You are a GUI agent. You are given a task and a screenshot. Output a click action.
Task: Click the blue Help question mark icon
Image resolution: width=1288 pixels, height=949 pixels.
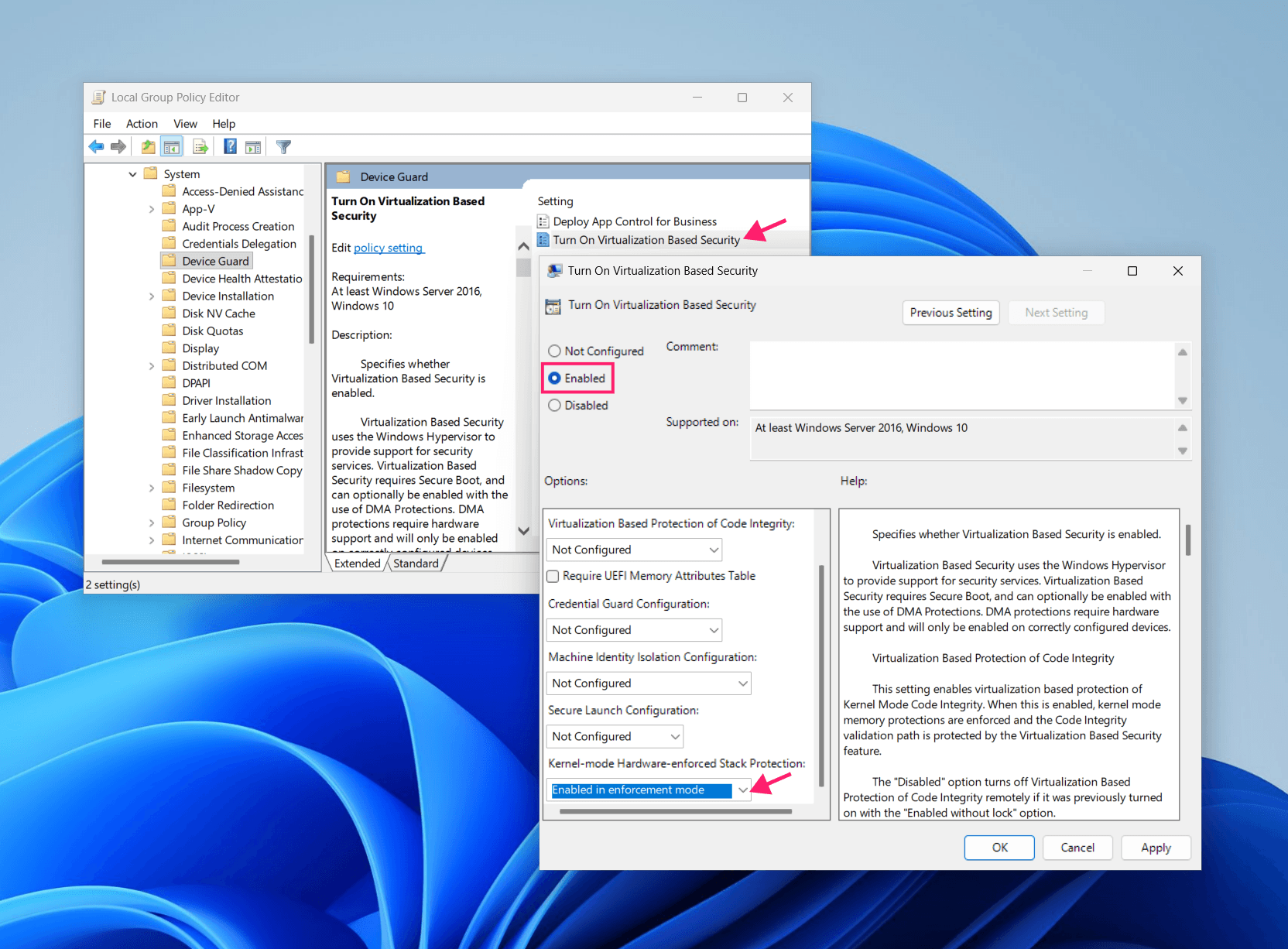[x=230, y=146]
